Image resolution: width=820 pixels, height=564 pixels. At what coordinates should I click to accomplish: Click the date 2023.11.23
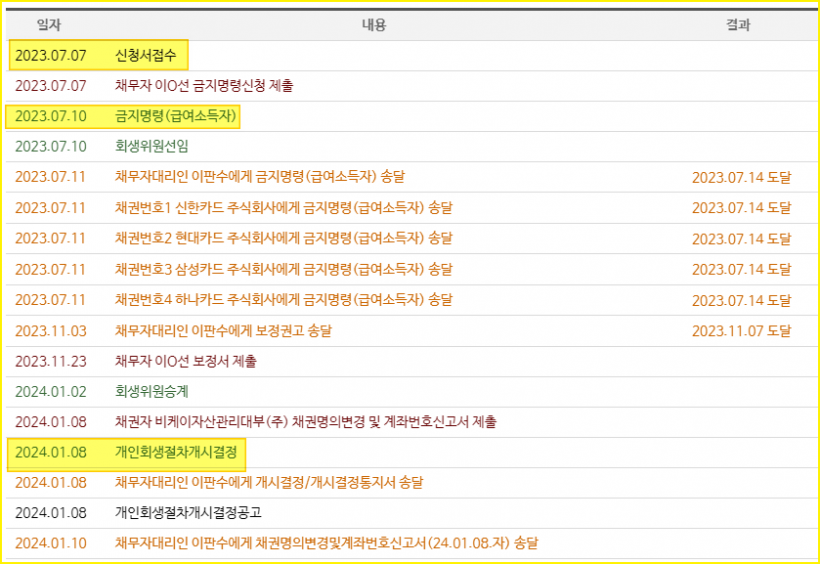tap(51, 361)
